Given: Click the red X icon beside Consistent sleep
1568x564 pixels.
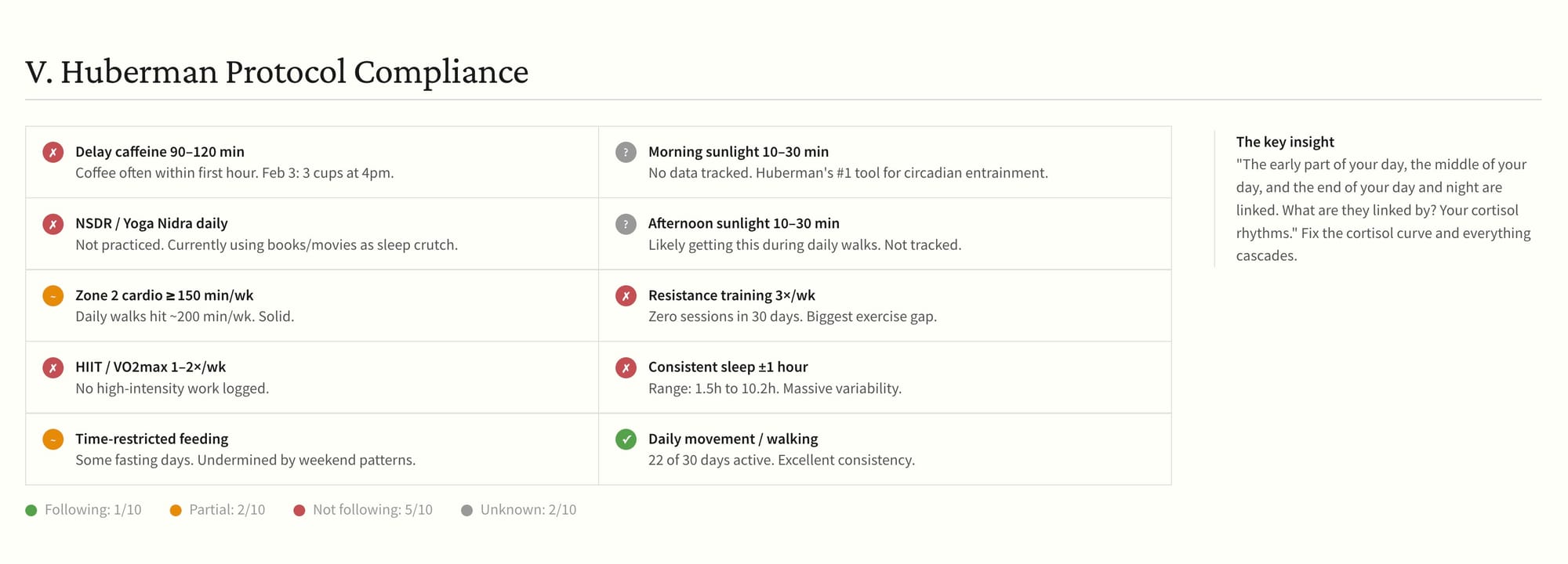Looking at the screenshot, I should coord(626,367).
